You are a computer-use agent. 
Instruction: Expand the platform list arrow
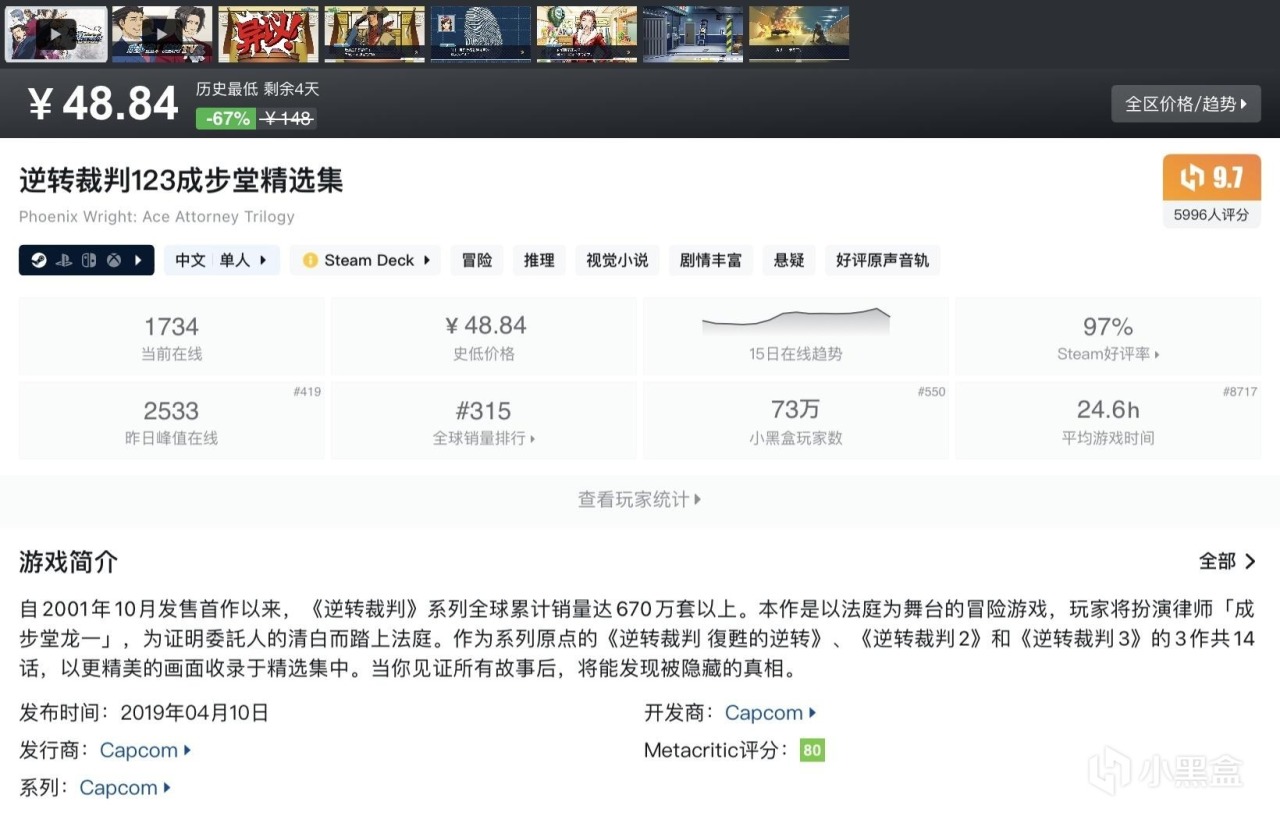[x=138, y=261]
